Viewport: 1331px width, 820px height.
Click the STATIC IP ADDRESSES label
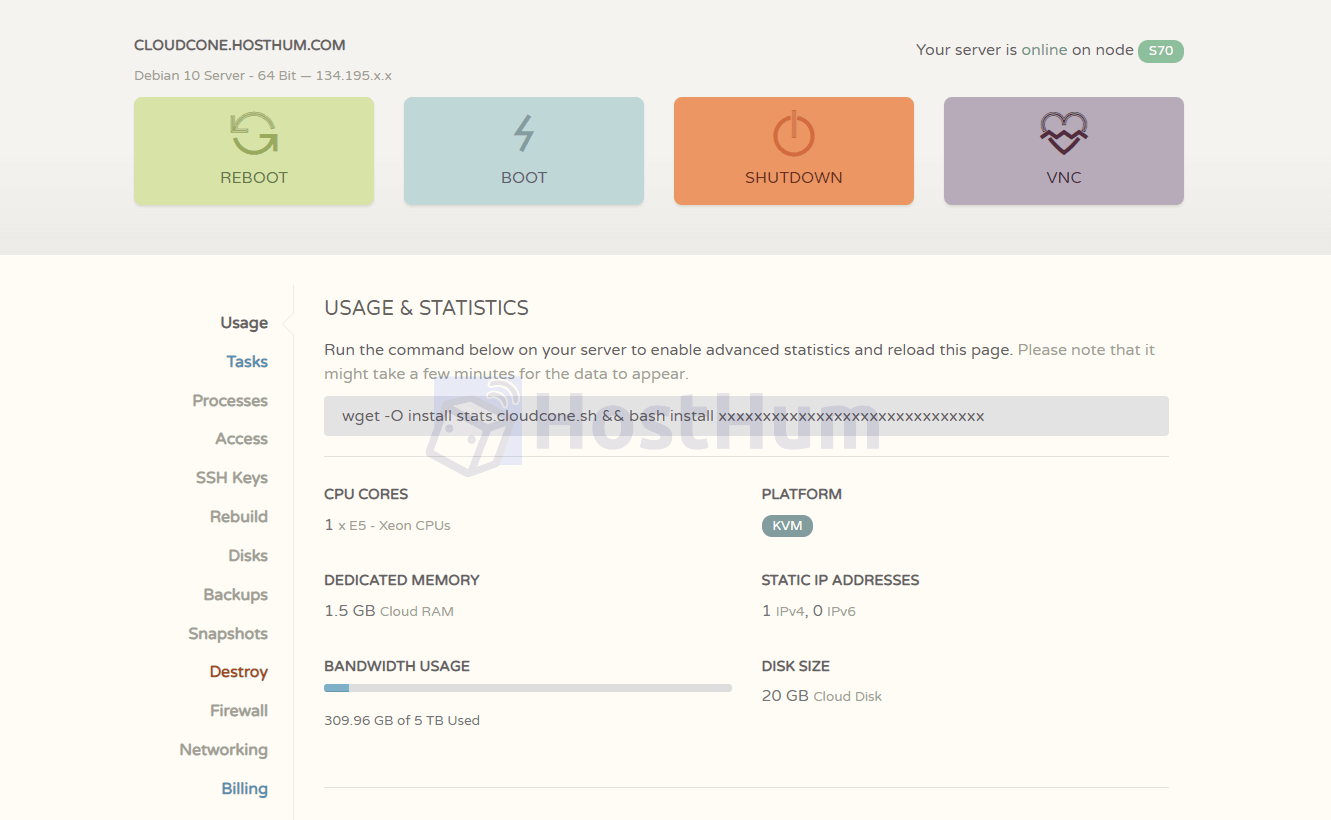(x=840, y=580)
